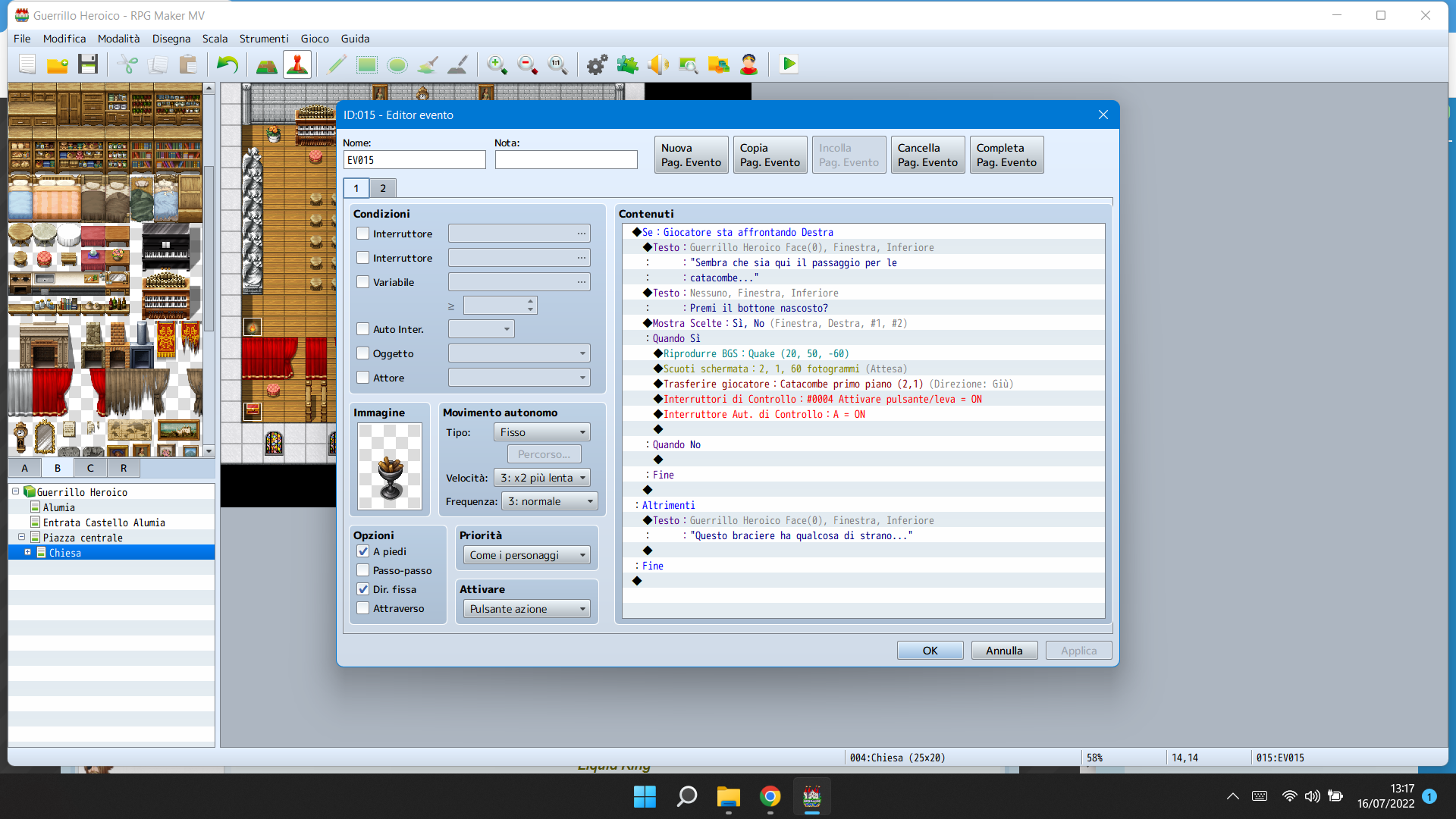Enable the Variabile condition checkbox
Screen dimensions: 1456x819
(x=363, y=282)
